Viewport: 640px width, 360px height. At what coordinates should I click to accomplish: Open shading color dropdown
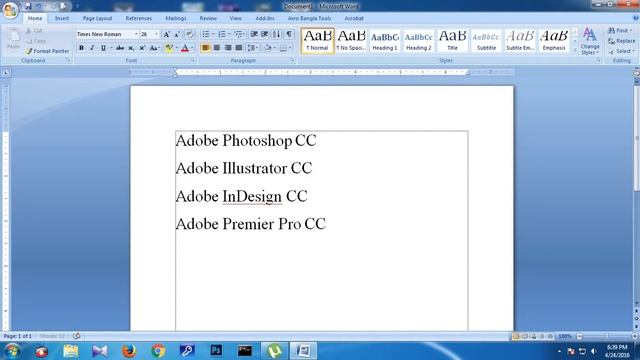(x=275, y=48)
